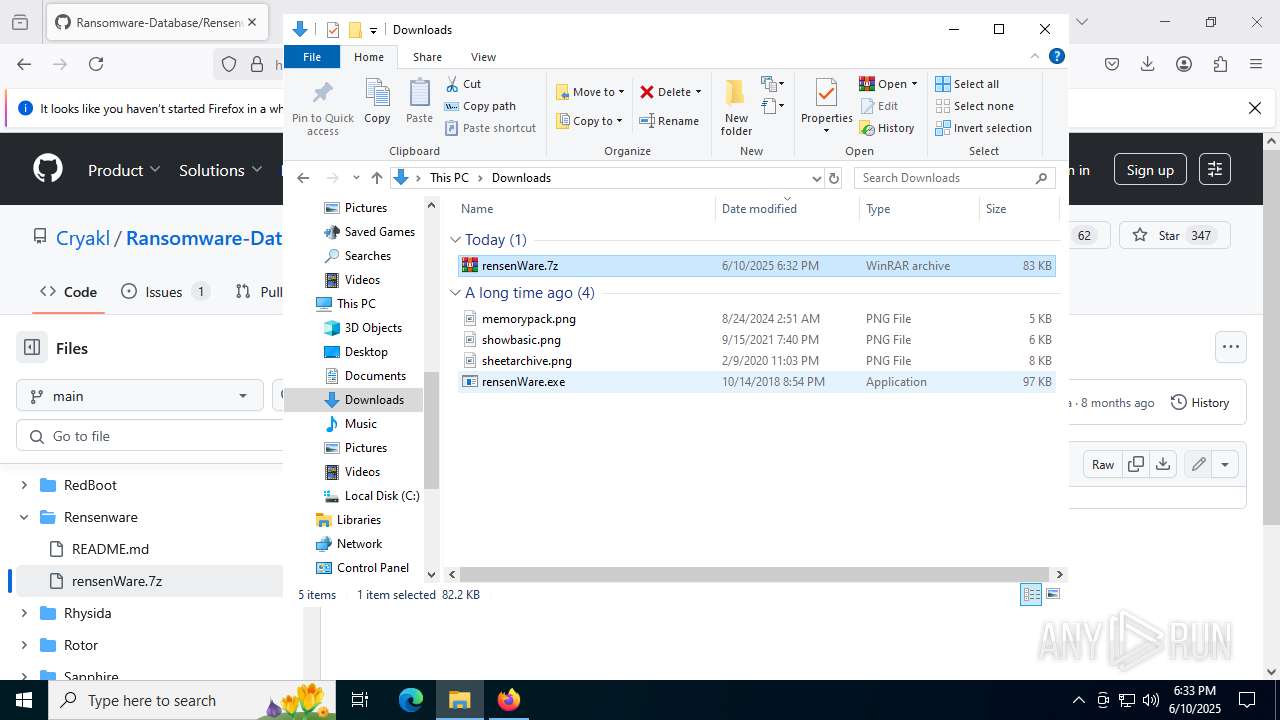Viewport: 1280px width, 720px height.
Task: Open the Move to dropdown
Action: [590, 92]
